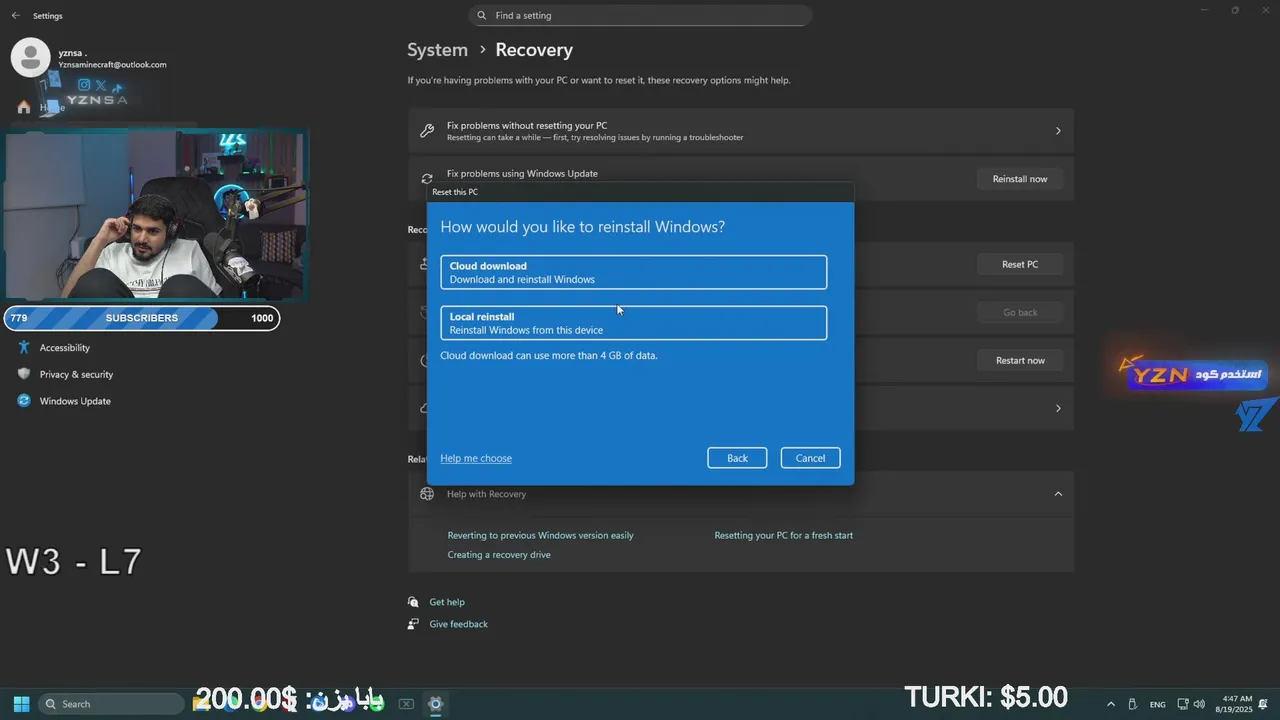The image size is (1280, 720).
Task: Open the clock showing 4:47 AM
Action: pyautogui.click(x=1234, y=704)
